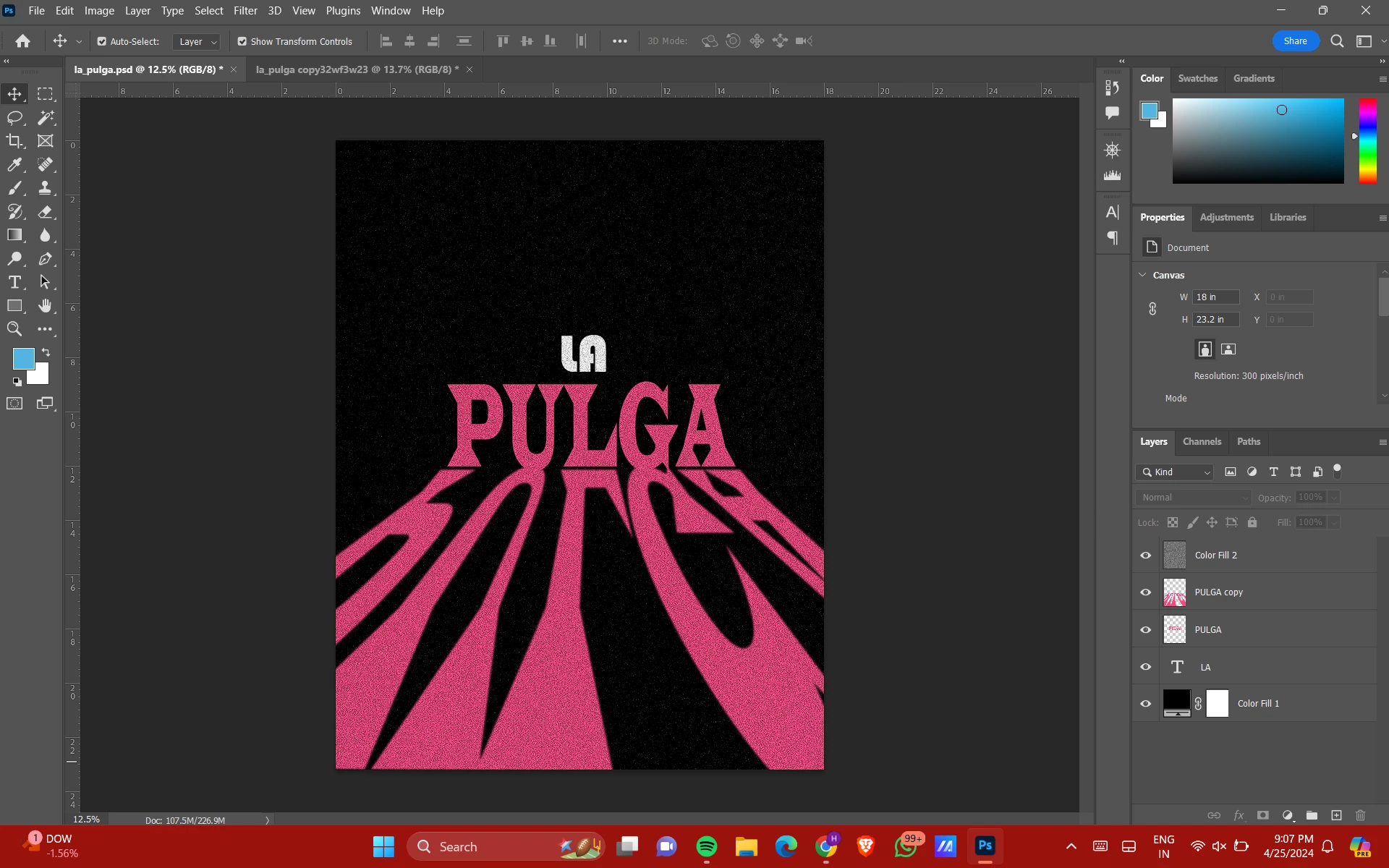Open the Filter menu

click(x=245, y=11)
